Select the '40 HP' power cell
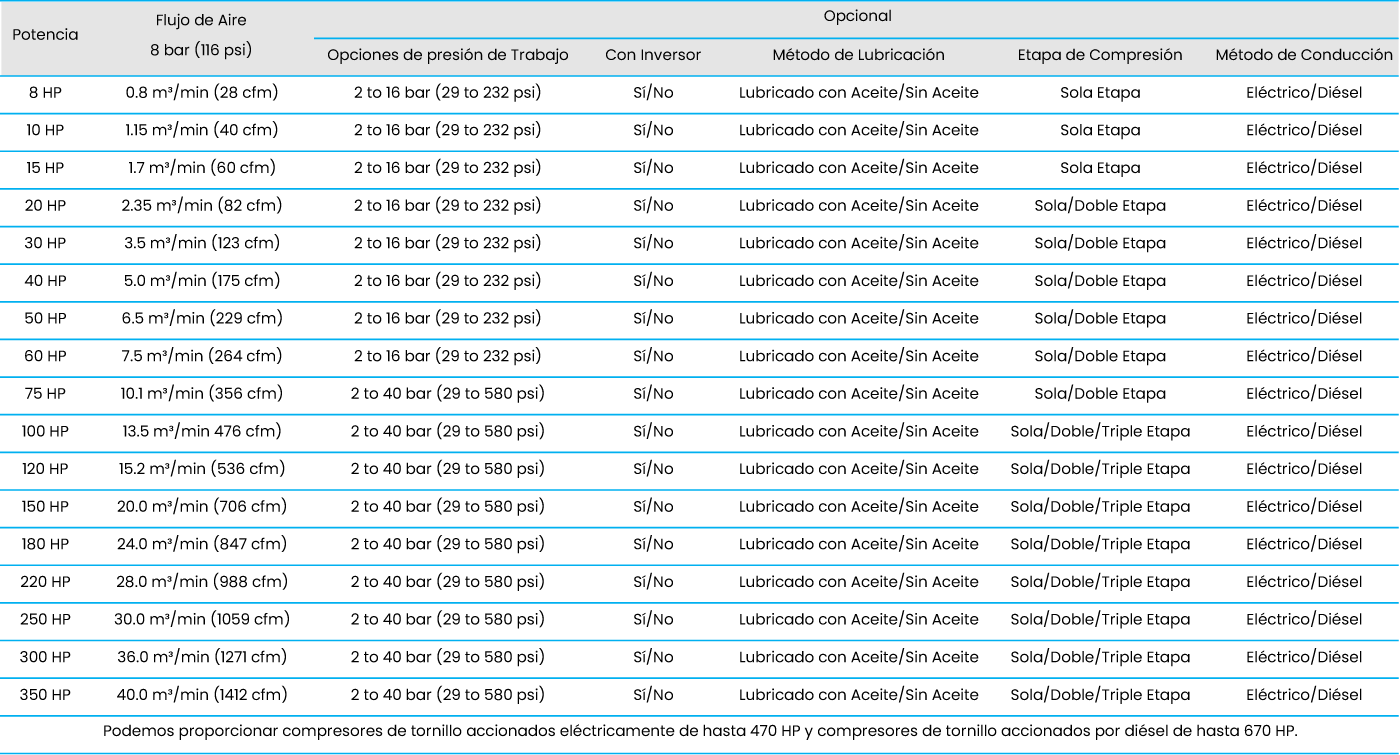Screen dimensions: 1400x755 45,281
